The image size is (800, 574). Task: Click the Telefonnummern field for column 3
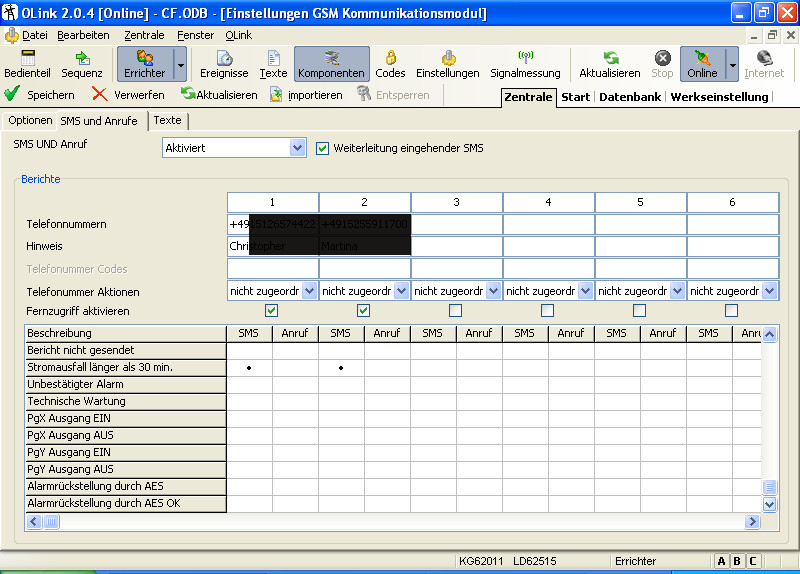tap(456, 224)
